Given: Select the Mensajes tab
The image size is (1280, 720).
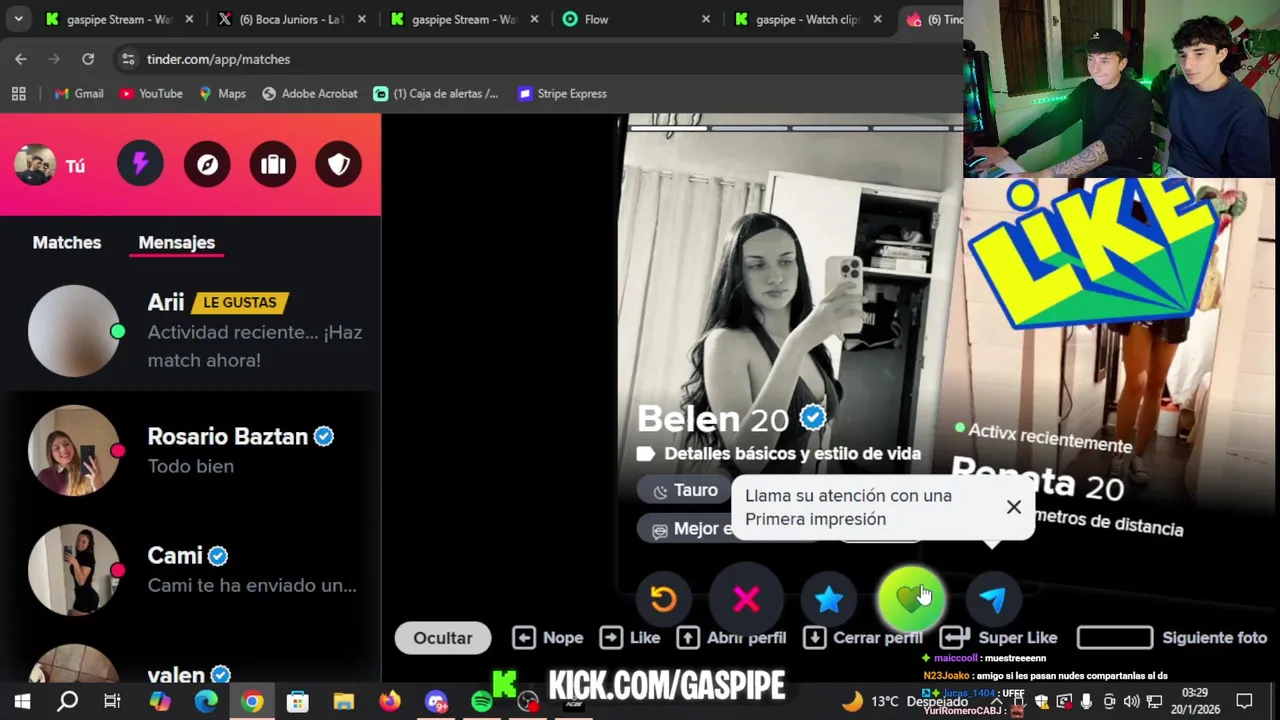Looking at the screenshot, I should [x=176, y=242].
